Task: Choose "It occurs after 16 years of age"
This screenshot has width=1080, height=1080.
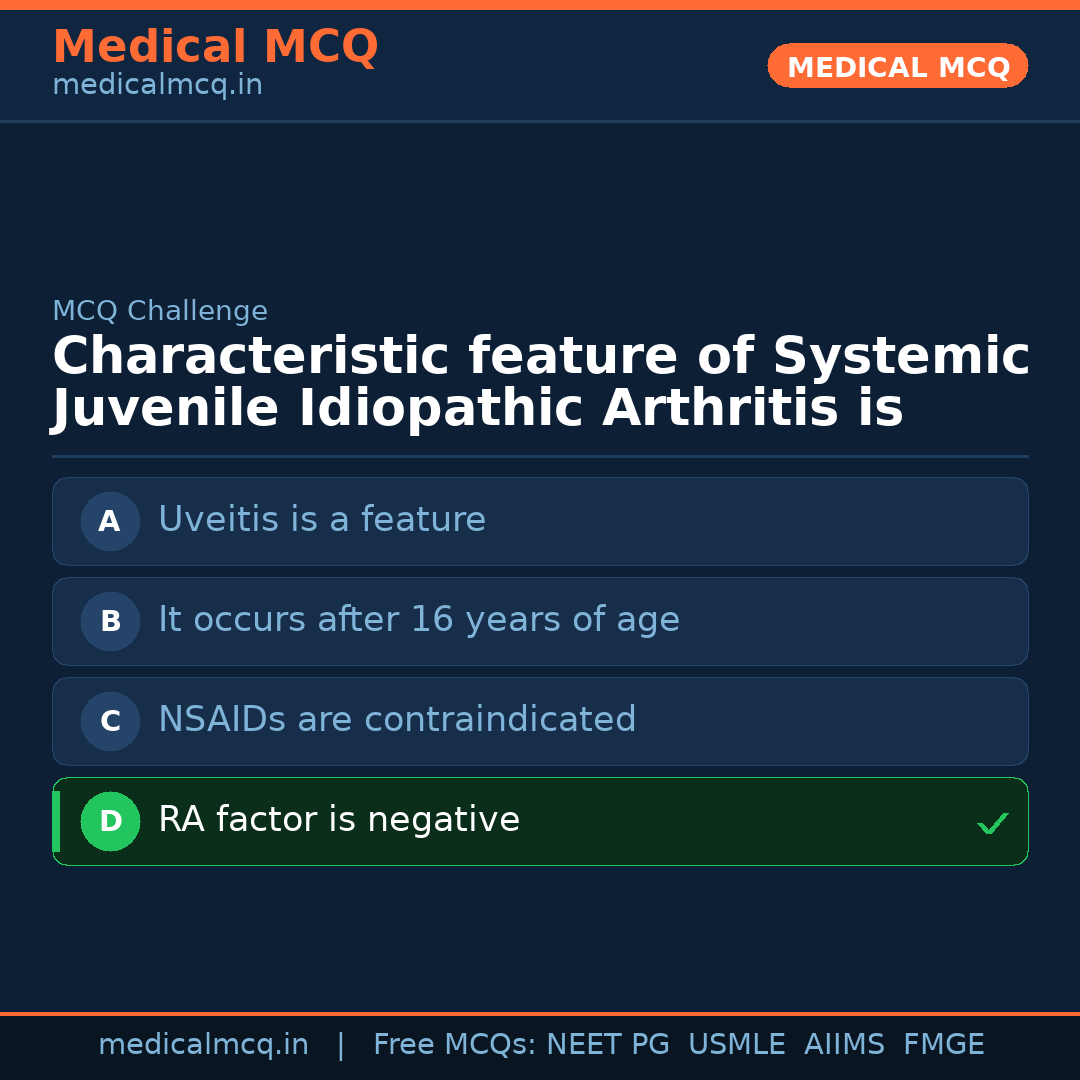Action: [418, 620]
